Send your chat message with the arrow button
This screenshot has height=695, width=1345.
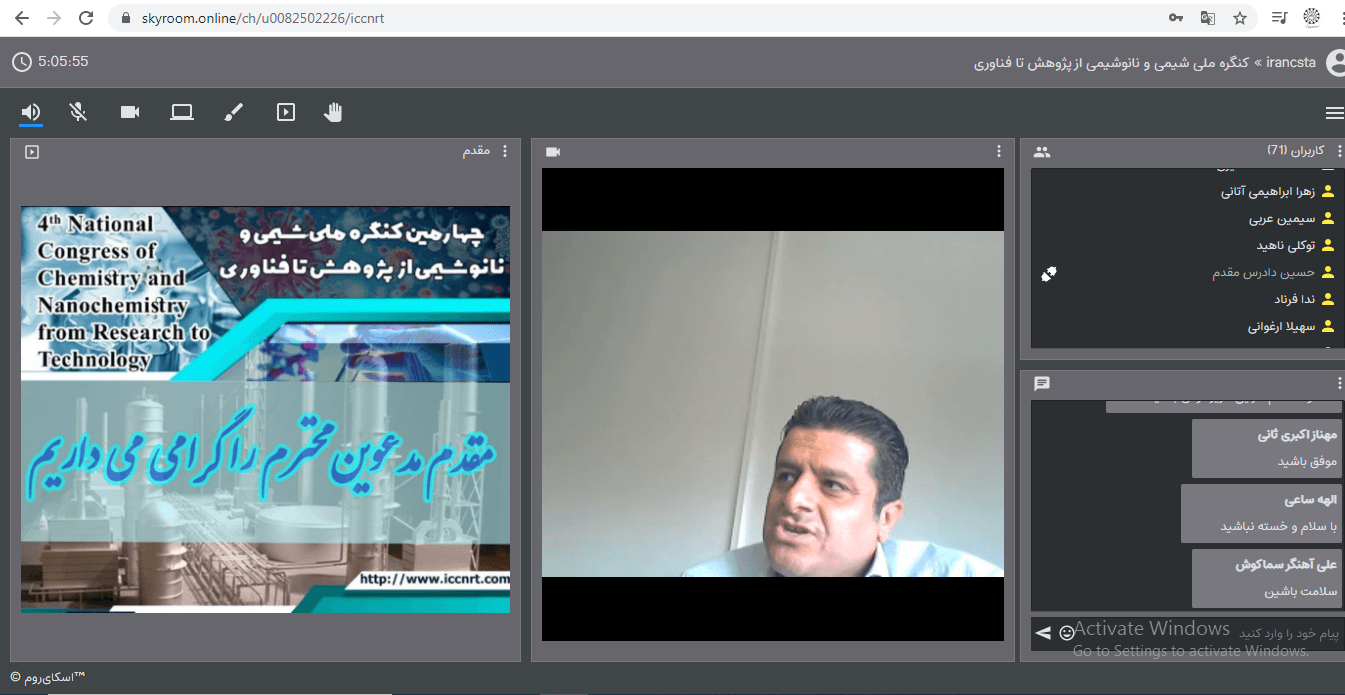1043,633
